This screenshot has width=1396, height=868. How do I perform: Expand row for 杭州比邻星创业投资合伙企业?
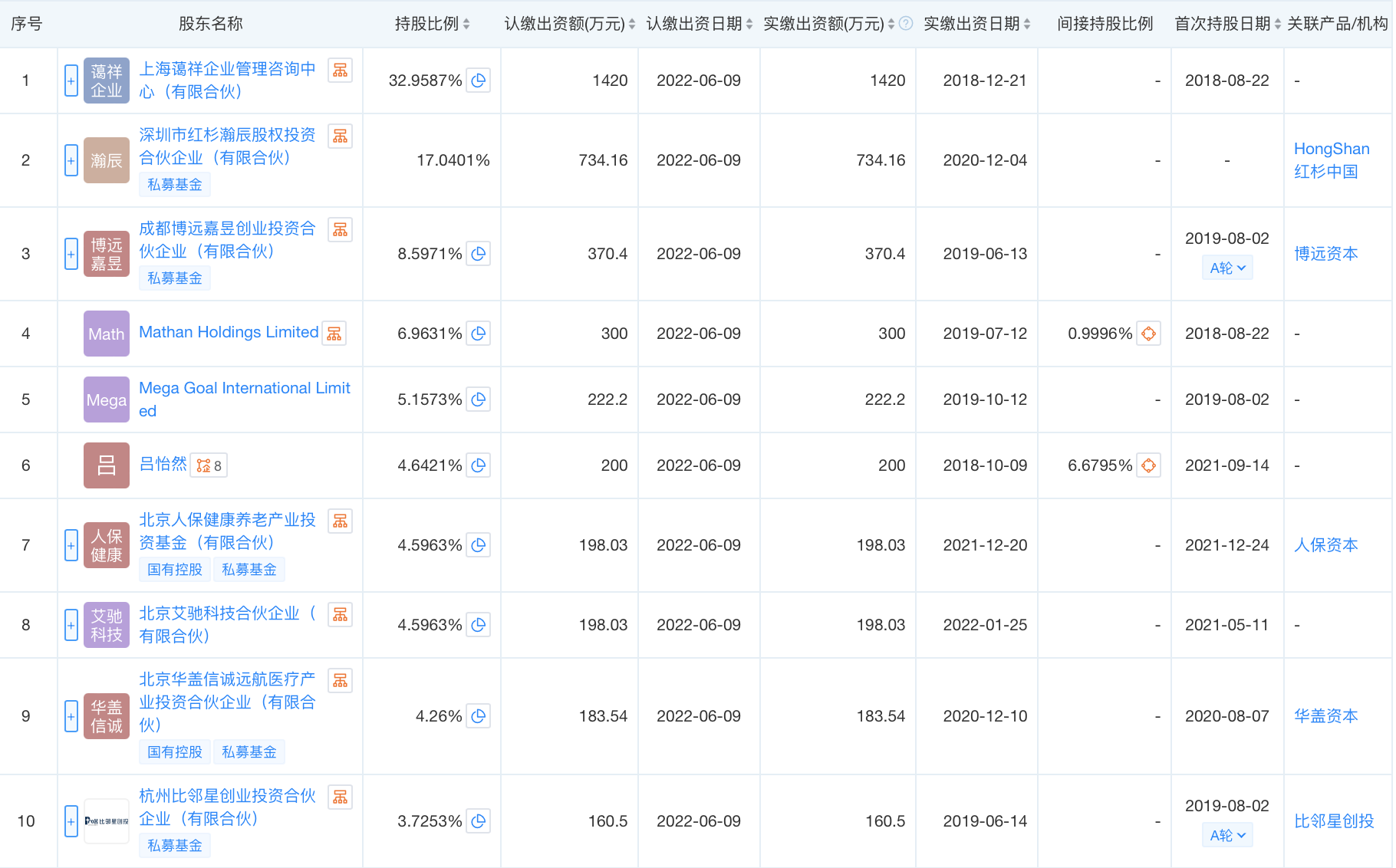coord(71,821)
